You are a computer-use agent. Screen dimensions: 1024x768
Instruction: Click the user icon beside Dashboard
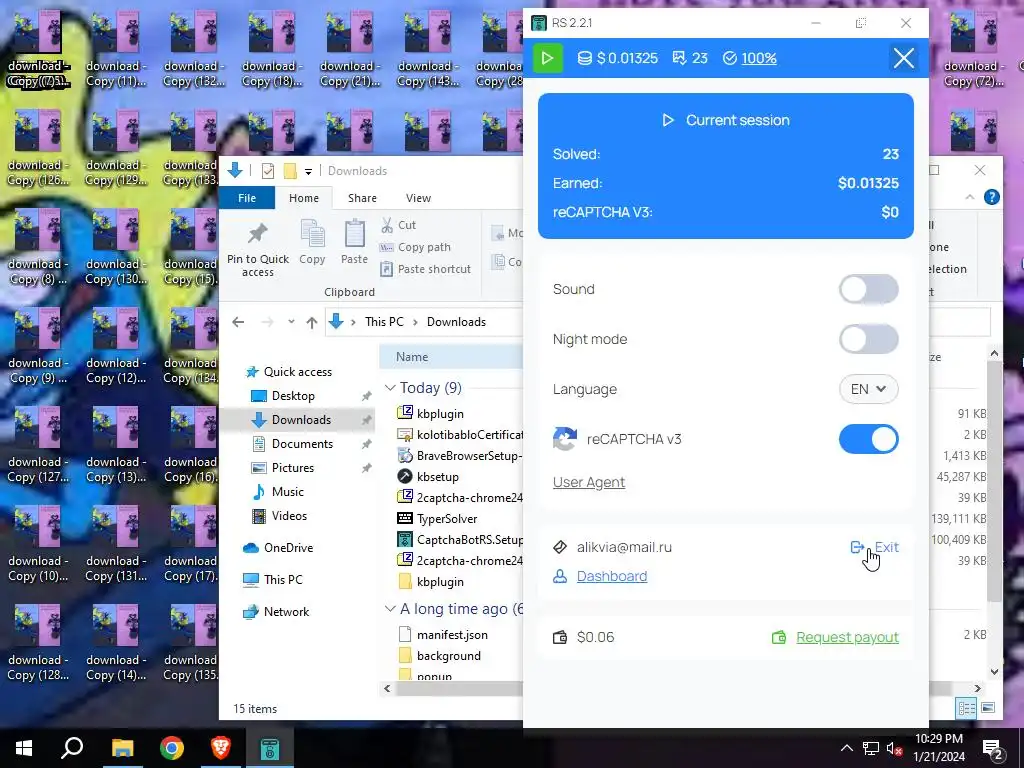pos(560,576)
